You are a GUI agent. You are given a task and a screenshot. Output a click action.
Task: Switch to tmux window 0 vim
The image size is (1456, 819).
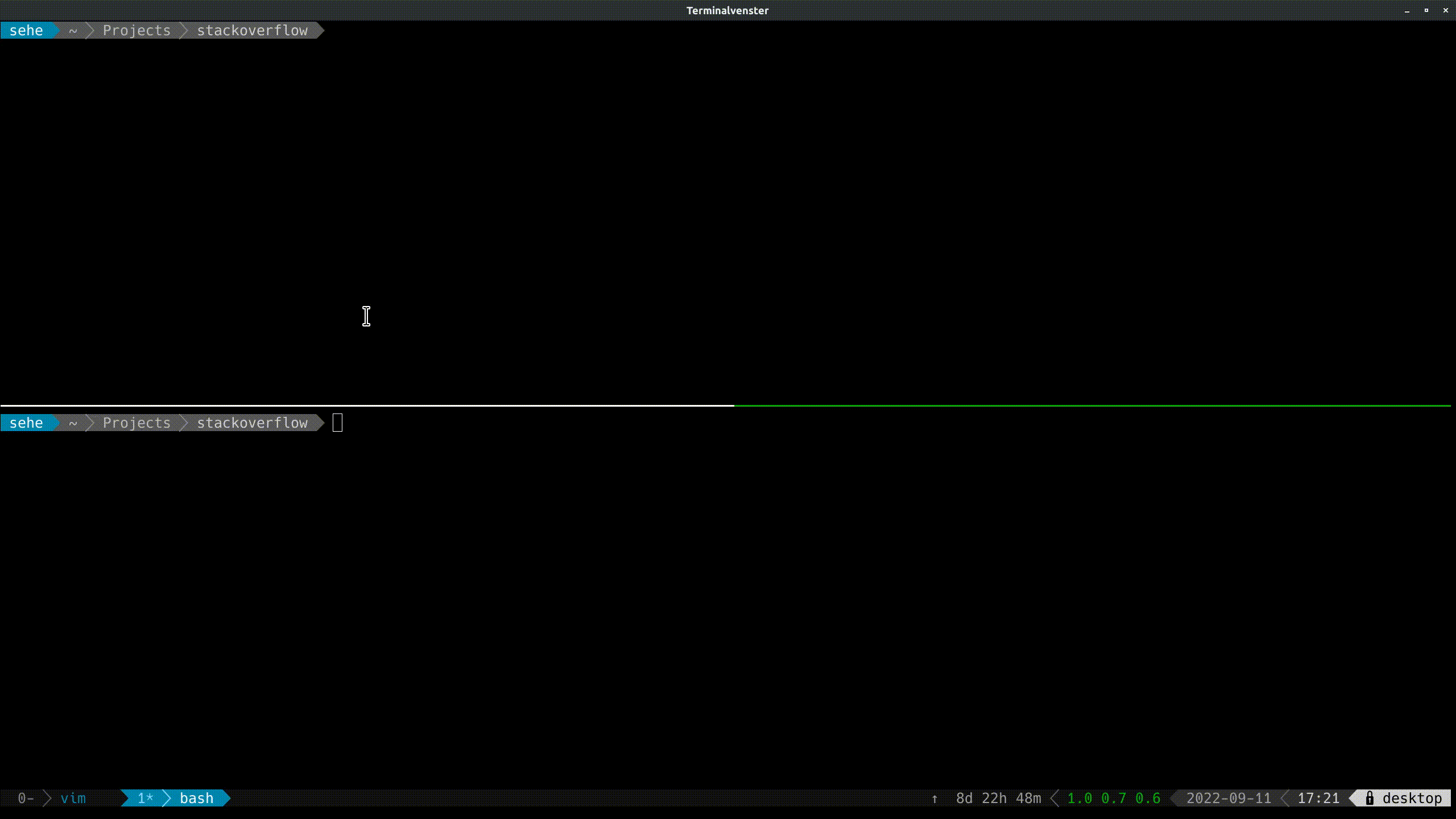pos(73,798)
